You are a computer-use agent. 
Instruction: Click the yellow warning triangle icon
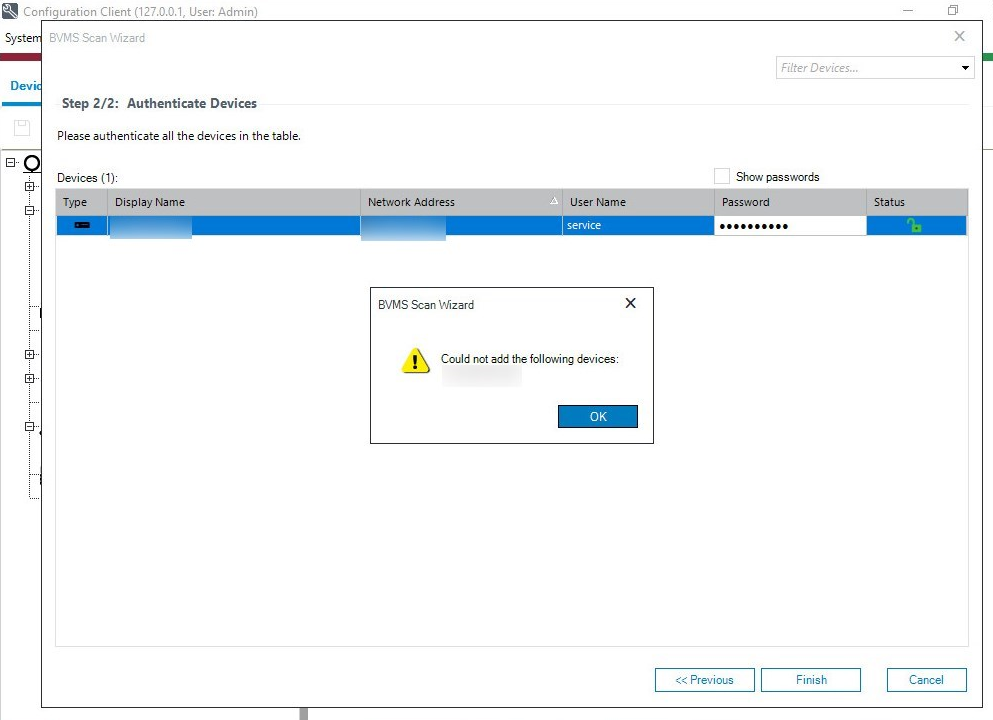(x=415, y=360)
